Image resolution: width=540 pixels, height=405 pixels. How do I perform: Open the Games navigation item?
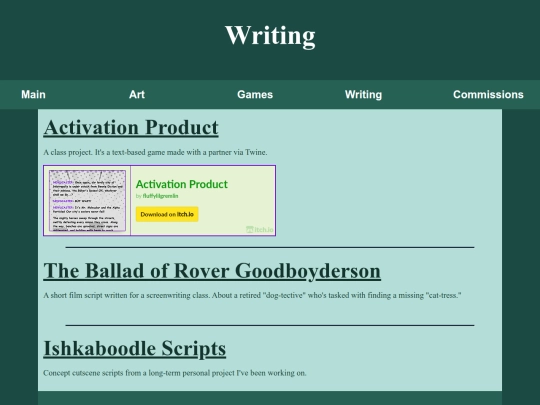tap(255, 94)
